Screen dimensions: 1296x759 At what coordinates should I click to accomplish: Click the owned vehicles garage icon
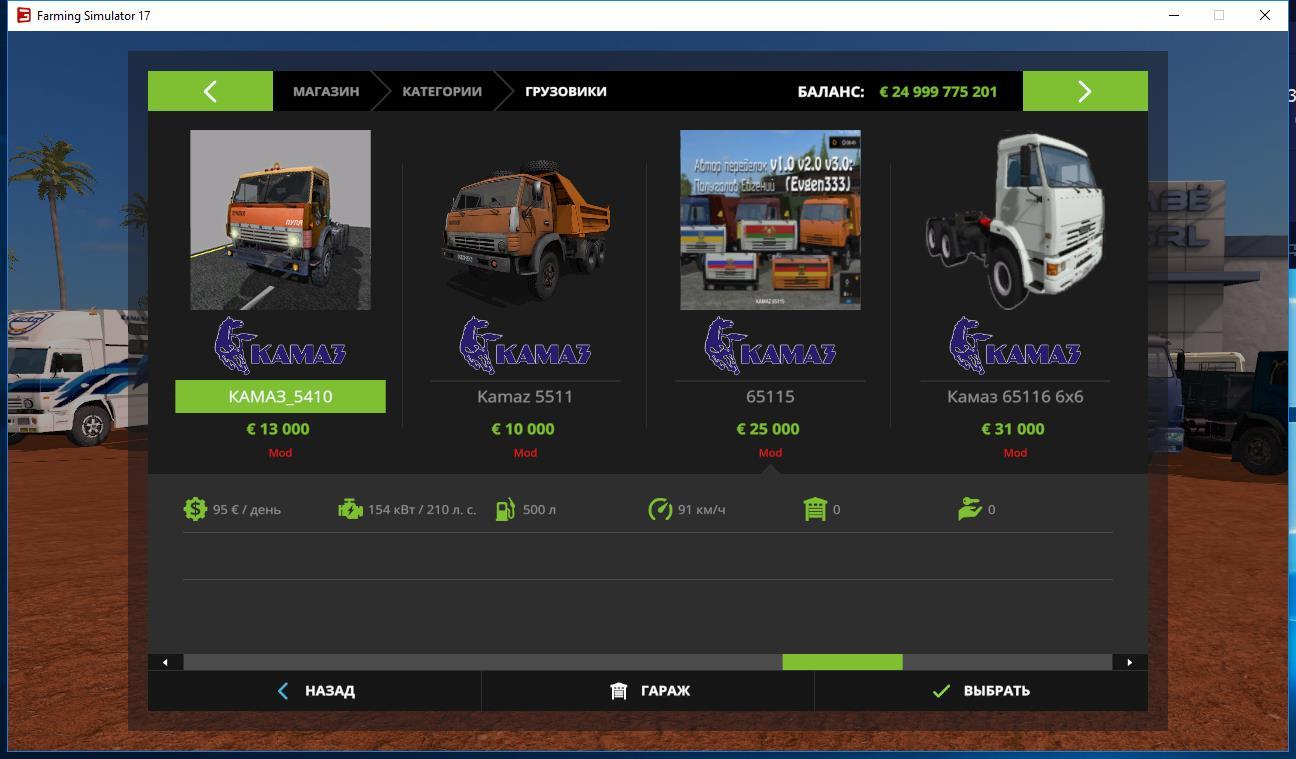click(x=815, y=509)
